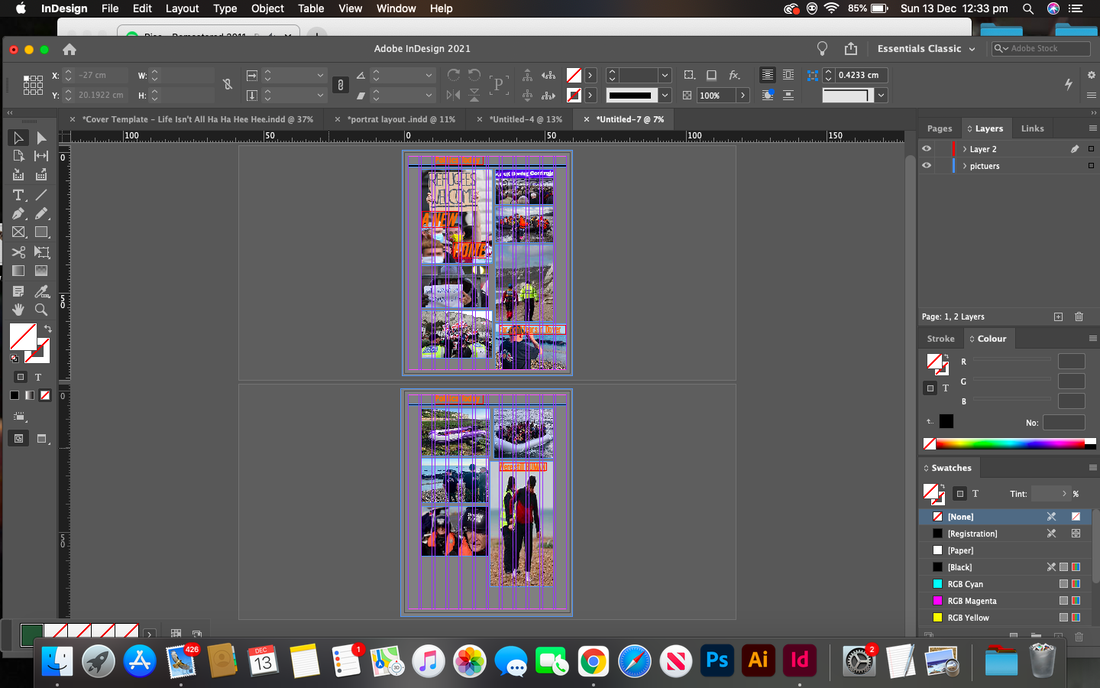The image size is (1100, 688).
Task: Switch to Normal screen mode in toolbox
Action: tap(18, 438)
